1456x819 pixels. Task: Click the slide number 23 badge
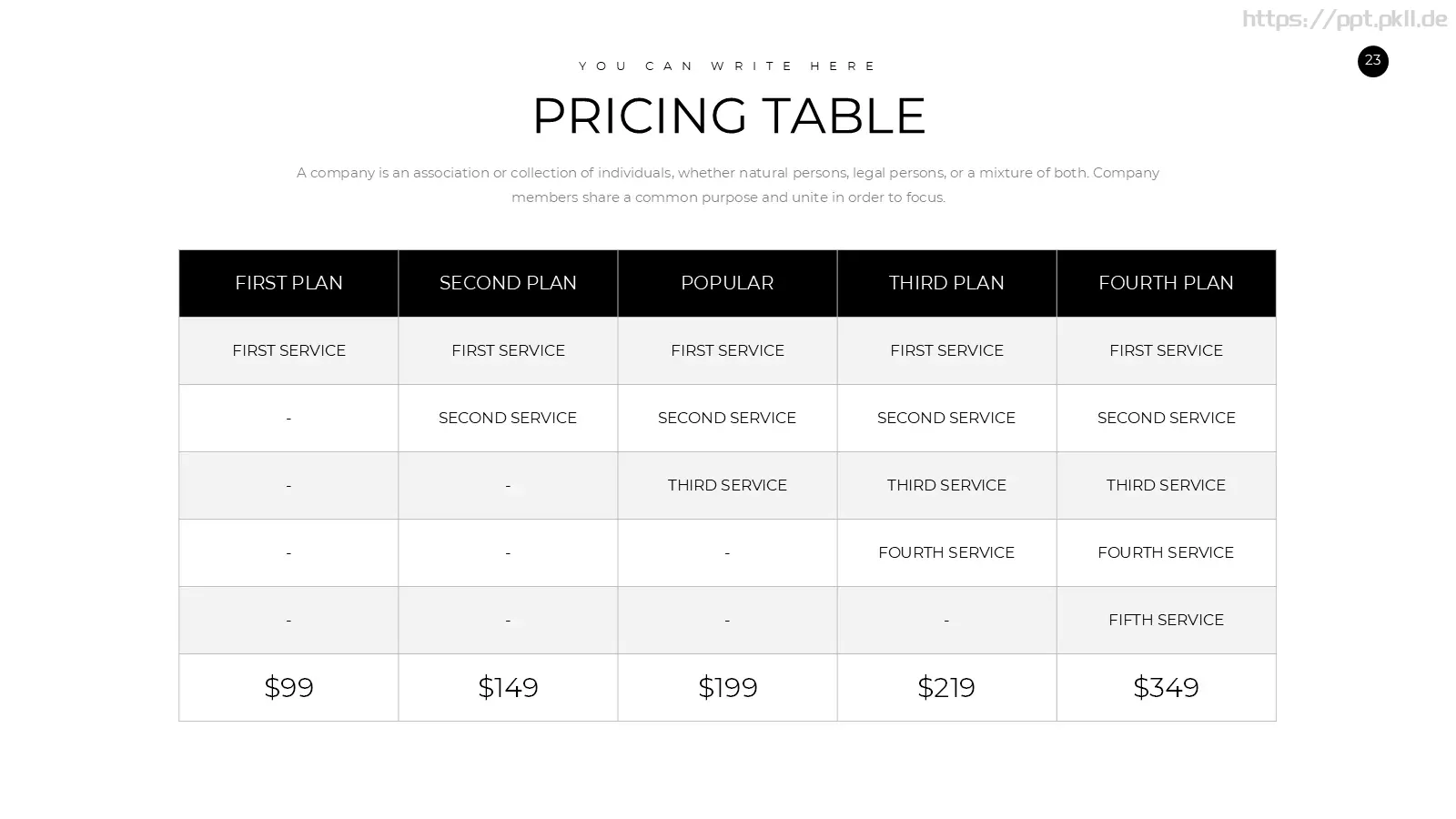click(1372, 61)
